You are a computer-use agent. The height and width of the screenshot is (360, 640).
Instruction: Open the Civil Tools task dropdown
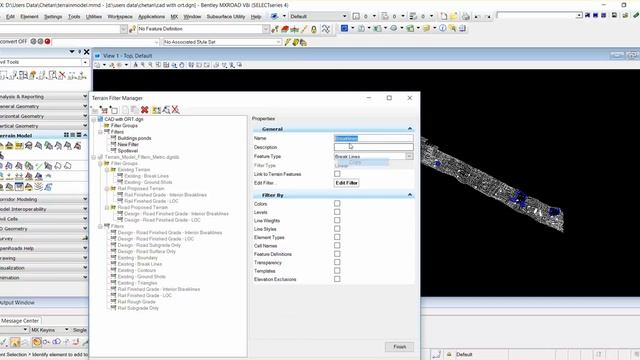85,62
